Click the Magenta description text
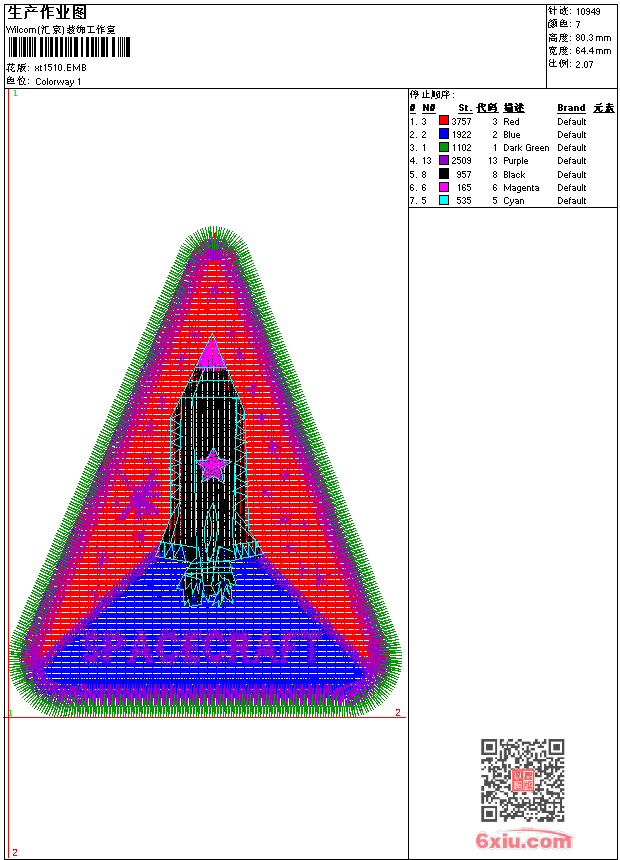The width and height of the screenshot is (620, 860). pos(521,188)
